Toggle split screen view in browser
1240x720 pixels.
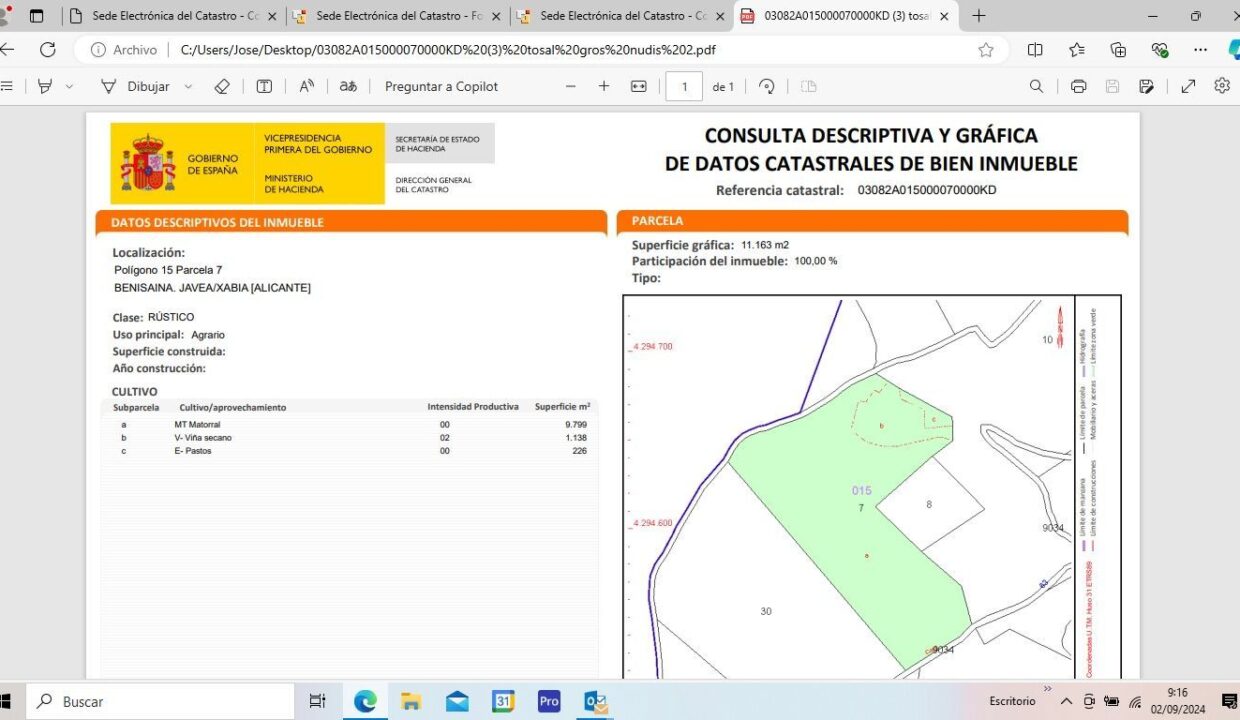(x=1035, y=50)
